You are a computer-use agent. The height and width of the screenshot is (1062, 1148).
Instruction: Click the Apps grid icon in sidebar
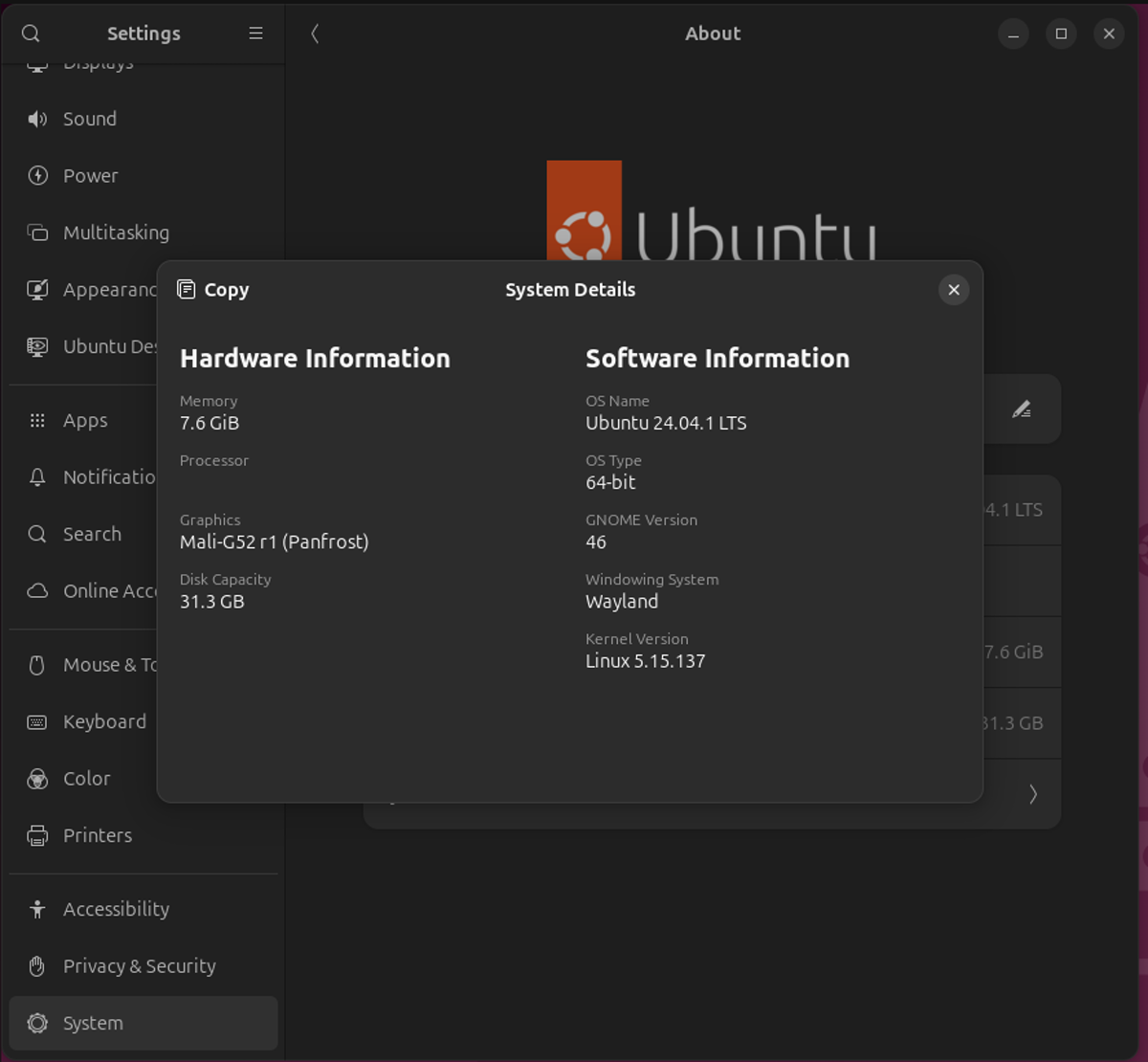(37, 421)
